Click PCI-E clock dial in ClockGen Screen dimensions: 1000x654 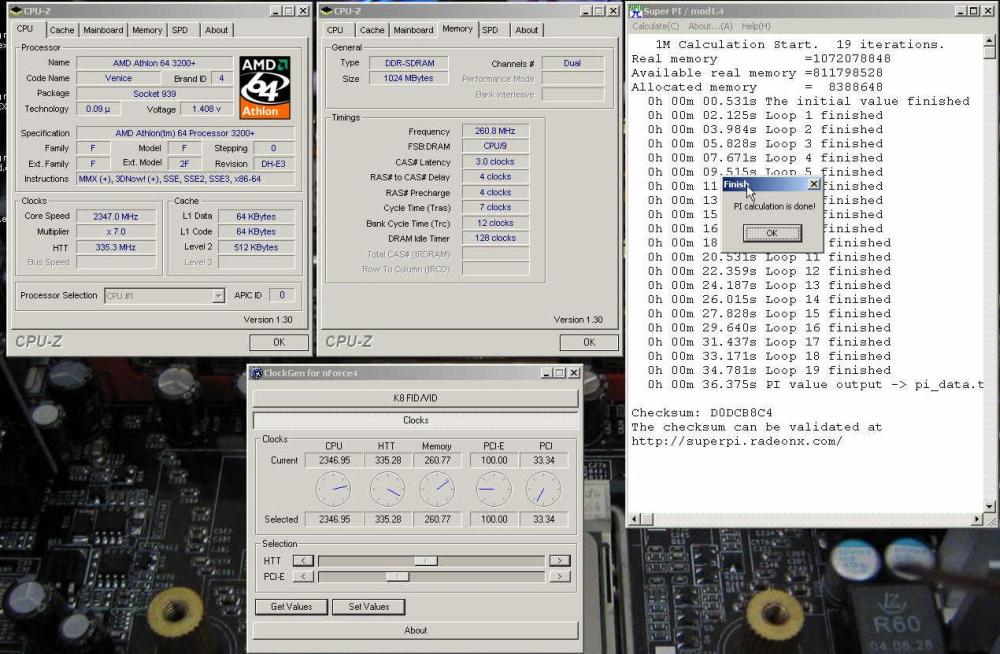point(494,489)
